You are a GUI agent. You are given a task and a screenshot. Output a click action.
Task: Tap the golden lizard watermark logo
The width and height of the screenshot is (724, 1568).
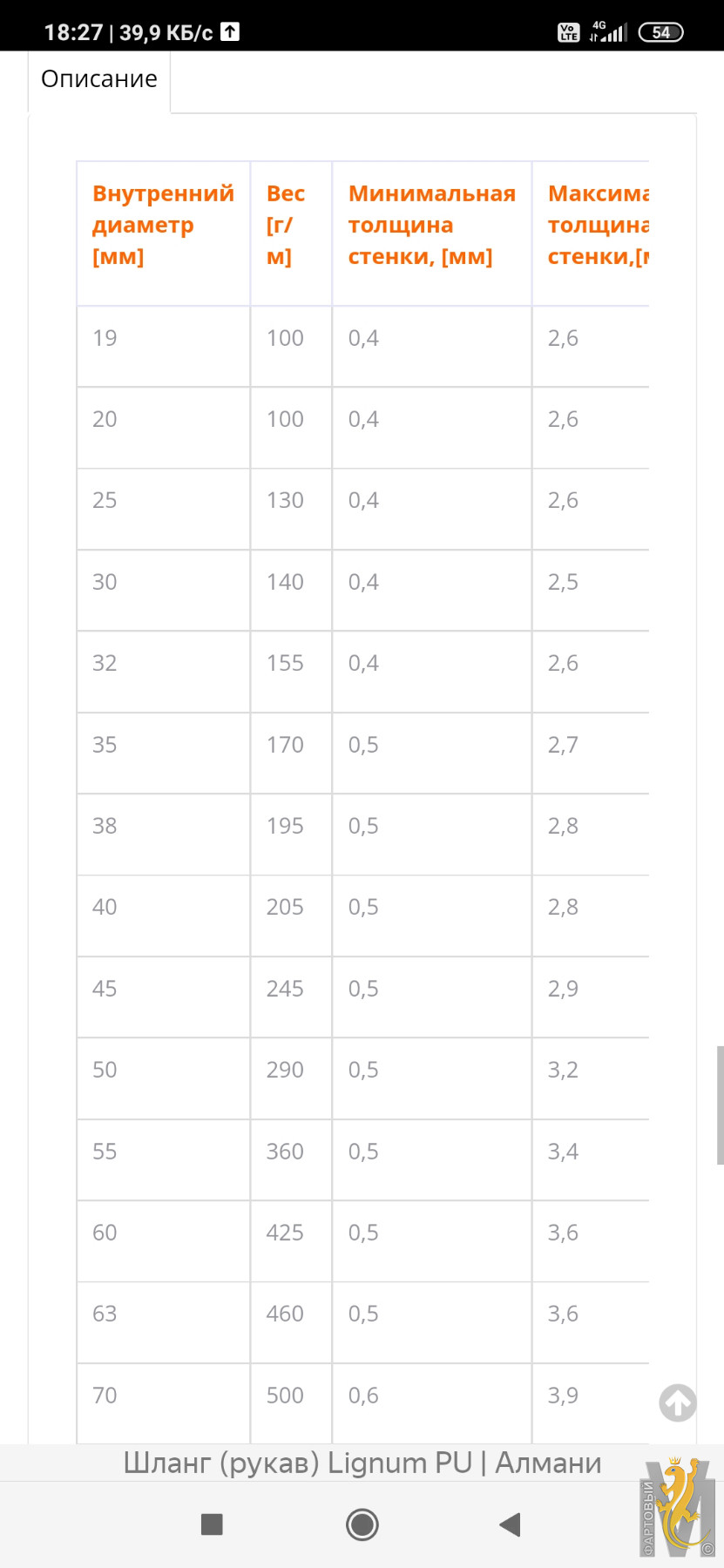[678, 1506]
